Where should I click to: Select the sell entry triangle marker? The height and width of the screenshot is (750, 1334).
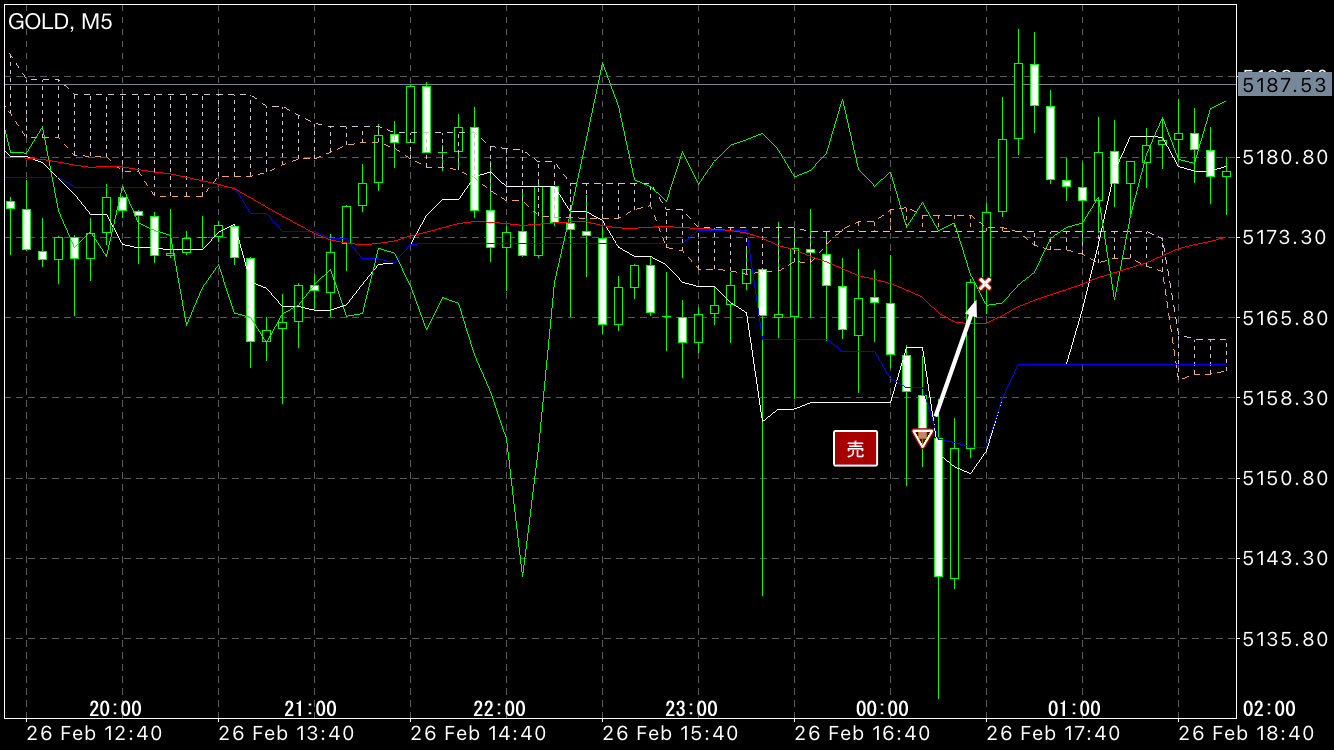pos(923,438)
